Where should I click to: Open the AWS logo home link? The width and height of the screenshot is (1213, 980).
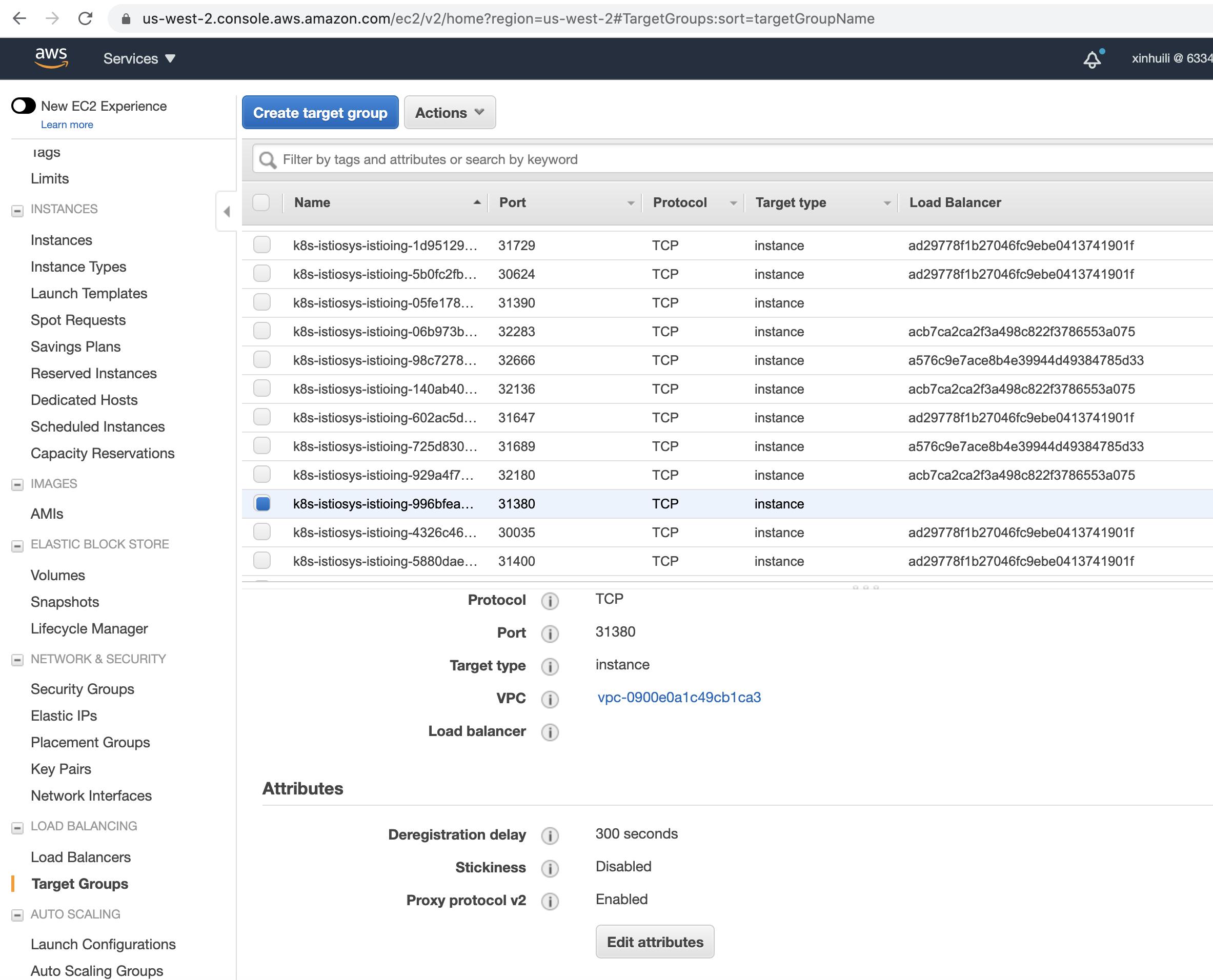51,57
